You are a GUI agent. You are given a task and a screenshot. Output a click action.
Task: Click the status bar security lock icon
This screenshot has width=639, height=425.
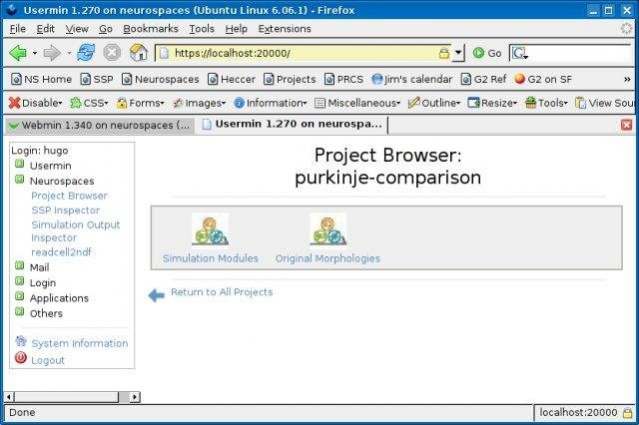[628, 413]
